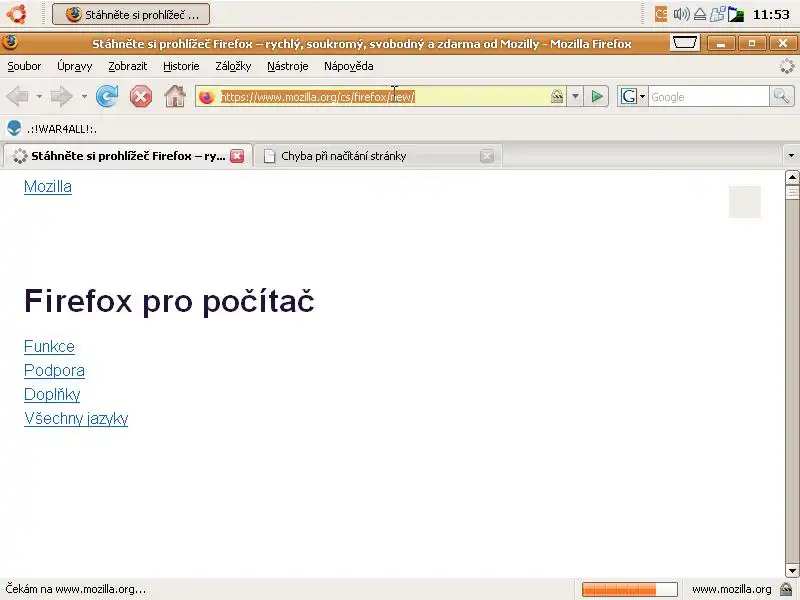The width and height of the screenshot is (800, 600).
Task: Click the scrollbar down arrow
Action: [792, 570]
